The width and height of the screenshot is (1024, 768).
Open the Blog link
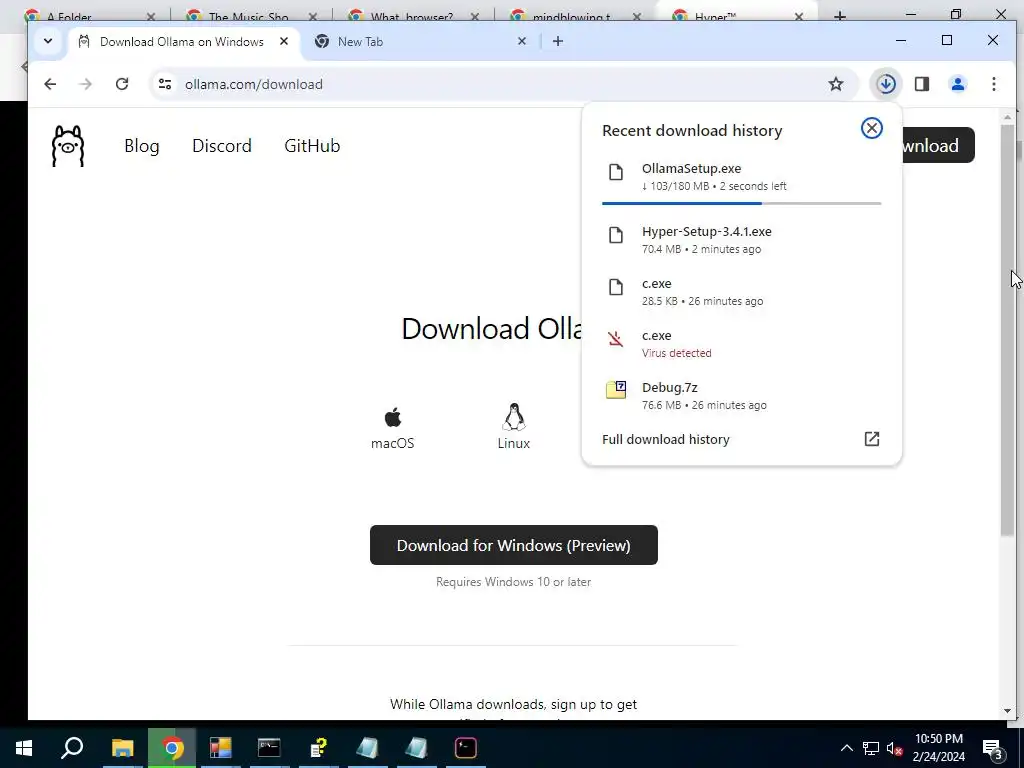click(x=142, y=146)
